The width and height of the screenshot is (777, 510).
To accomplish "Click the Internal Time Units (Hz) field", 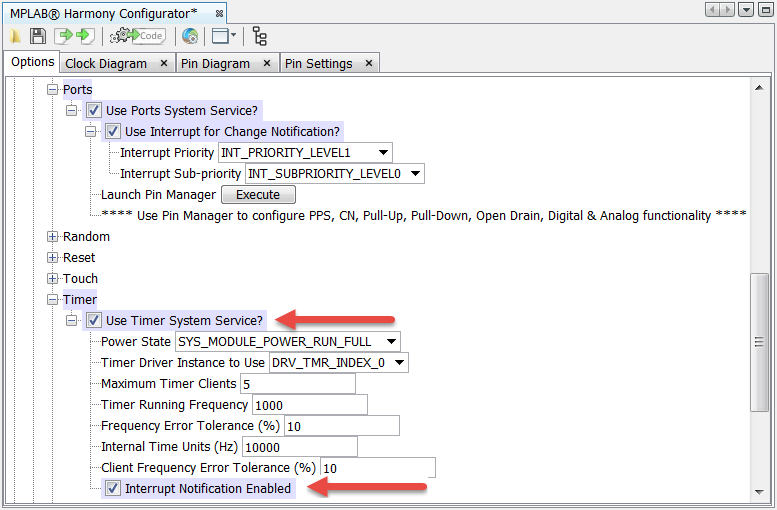I will (x=299, y=447).
